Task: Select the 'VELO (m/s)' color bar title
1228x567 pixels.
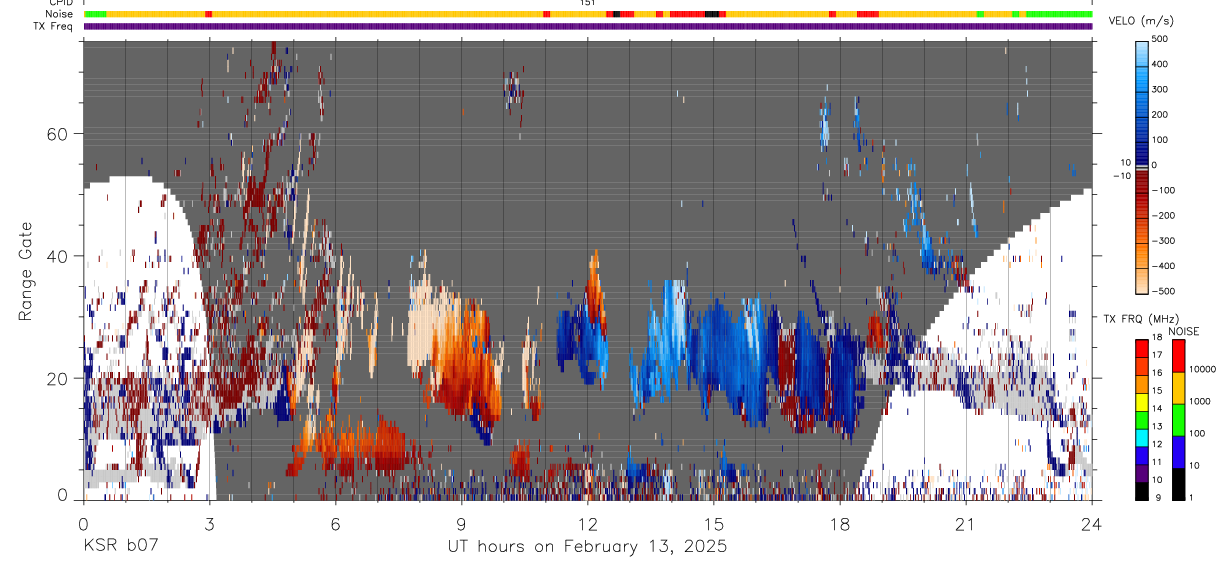Action: click(1143, 21)
